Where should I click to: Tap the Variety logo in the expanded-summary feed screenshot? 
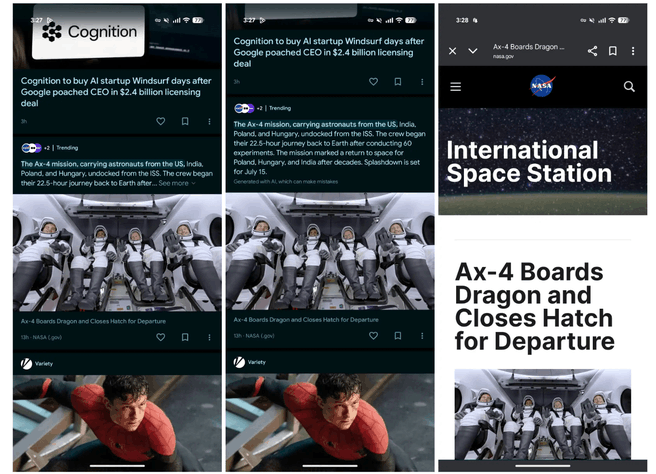pyautogui.click(x=239, y=362)
